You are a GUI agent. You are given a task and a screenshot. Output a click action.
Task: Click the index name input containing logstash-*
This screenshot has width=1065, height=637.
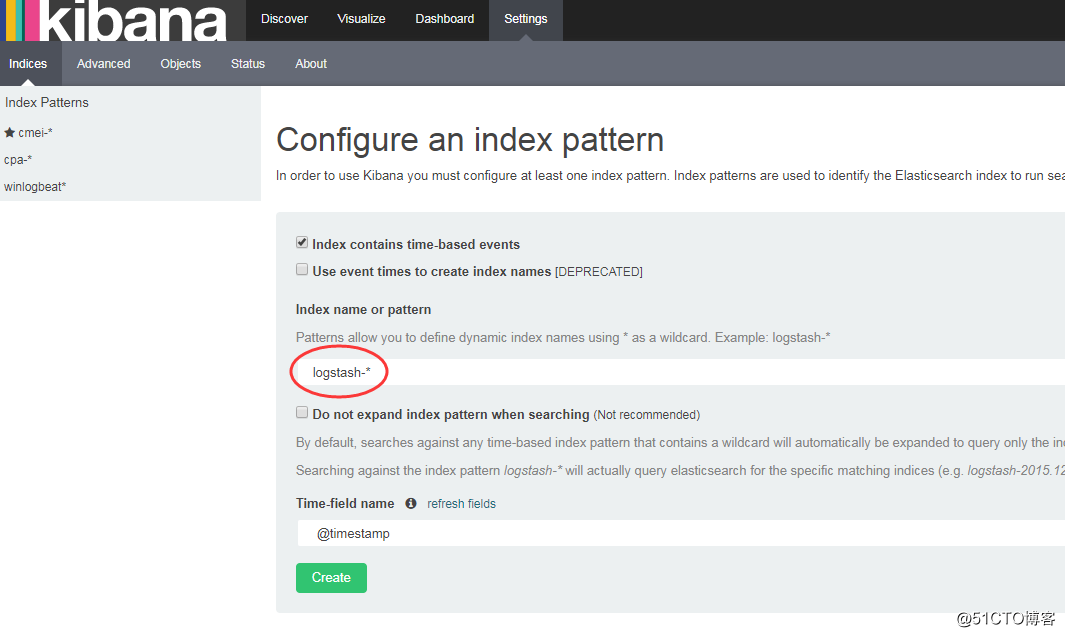click(681, 372)
